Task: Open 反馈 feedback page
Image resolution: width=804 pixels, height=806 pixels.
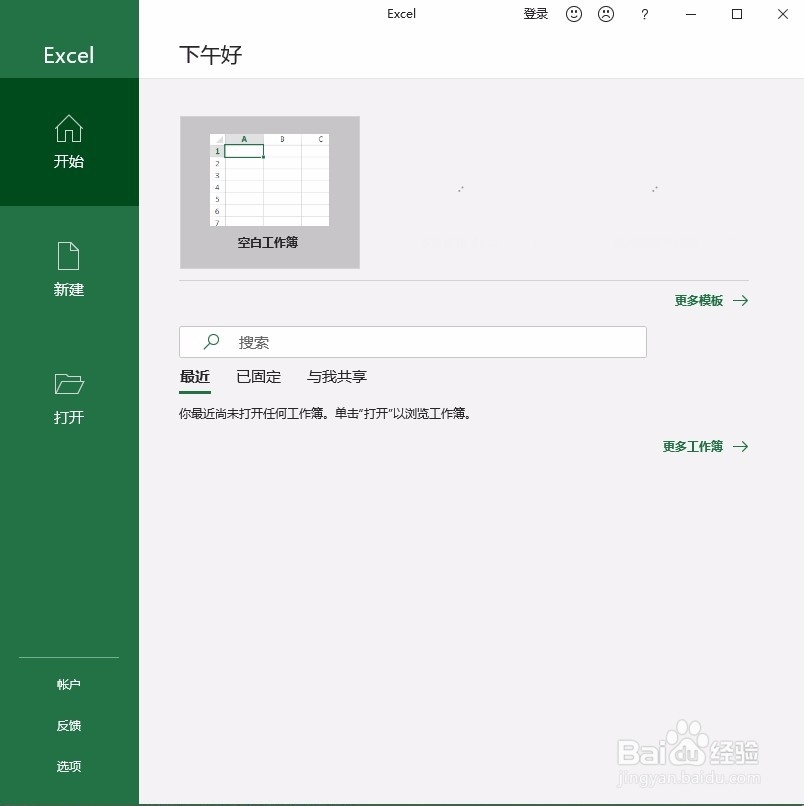Action: tap(69, 725)
